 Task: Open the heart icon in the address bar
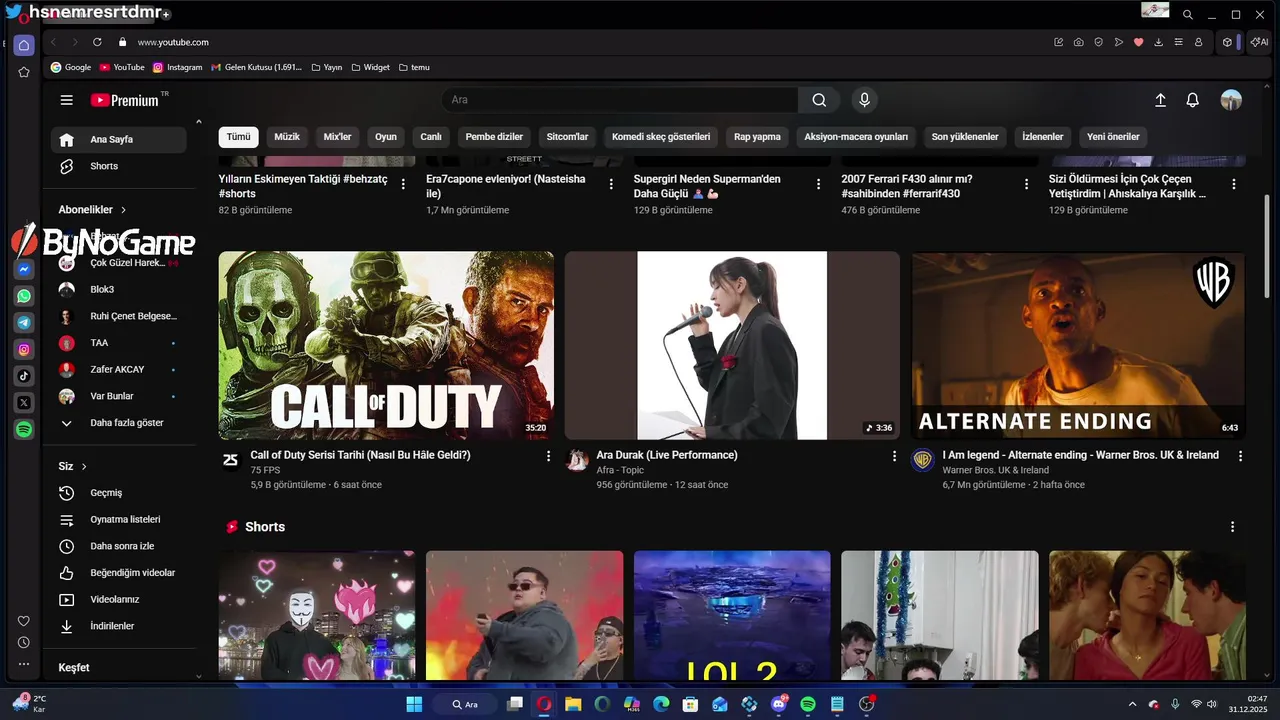1138,42
